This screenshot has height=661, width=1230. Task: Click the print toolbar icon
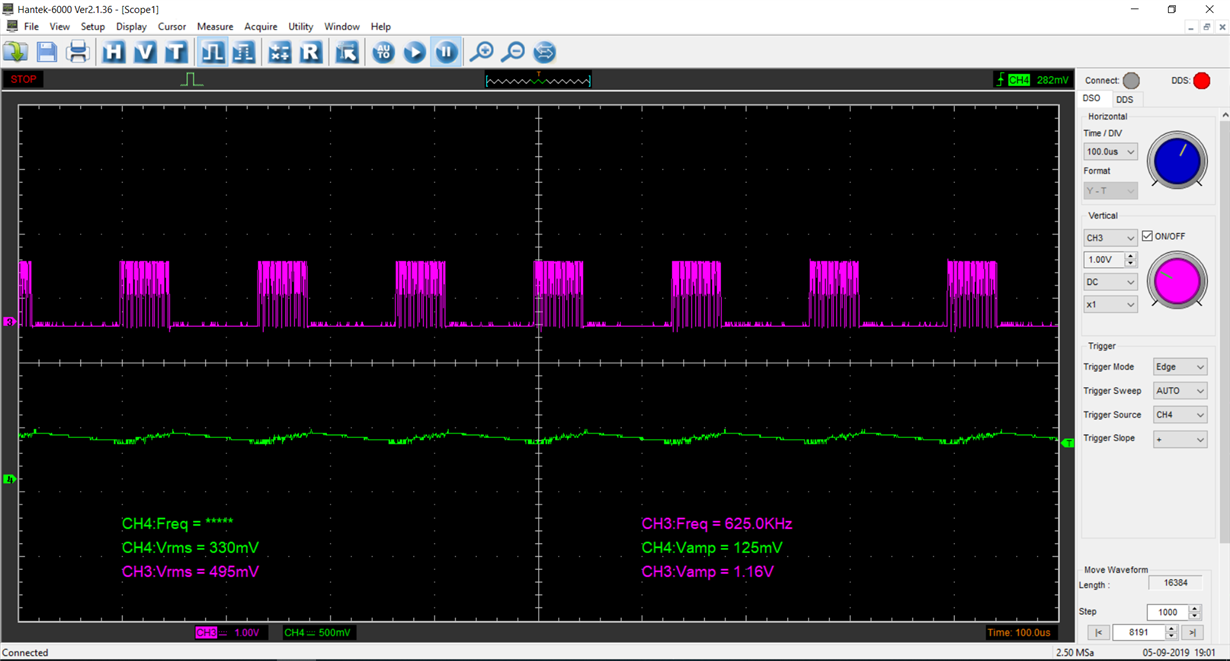78,52
